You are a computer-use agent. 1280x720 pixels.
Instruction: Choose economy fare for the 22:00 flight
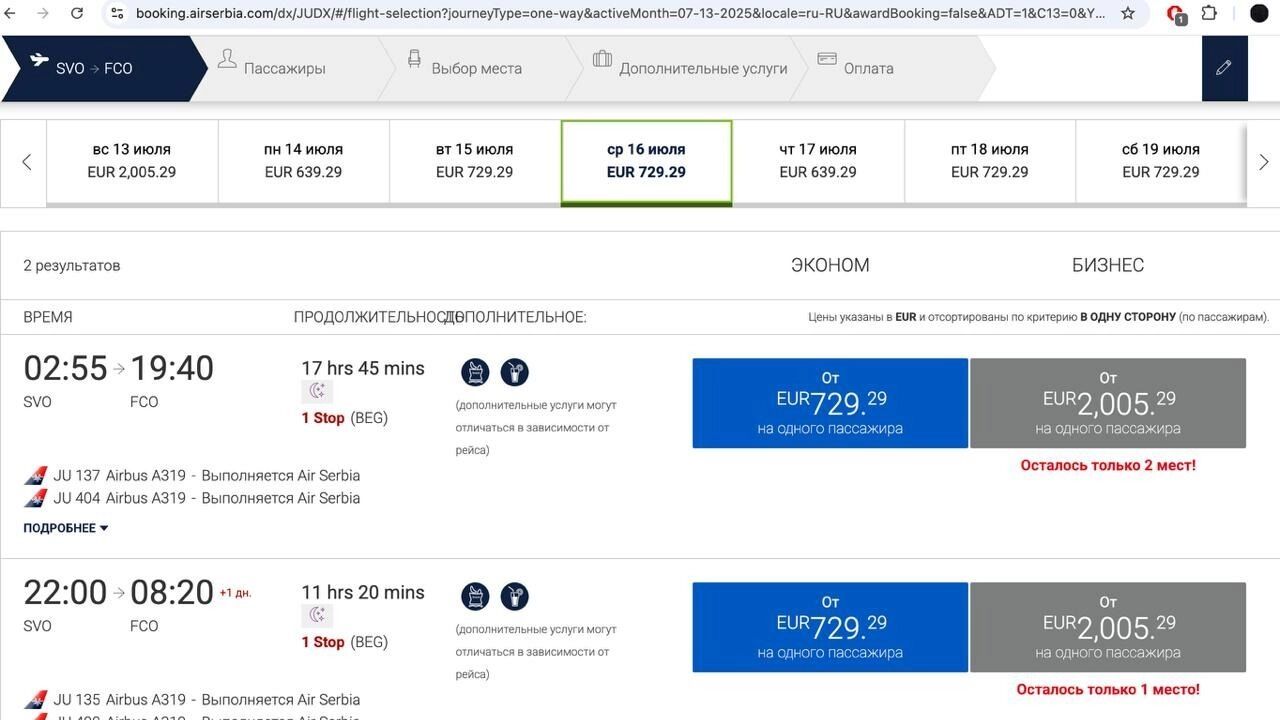pos(830,627)
